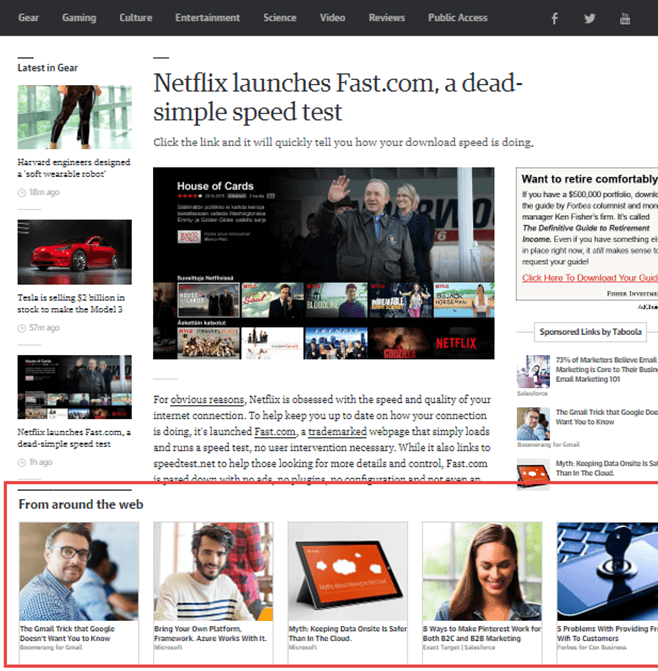Open sidebar 'Myth: Keeping Data Onsite' sponsored link
The image size is (658, 671).
(x=606, y=468)
